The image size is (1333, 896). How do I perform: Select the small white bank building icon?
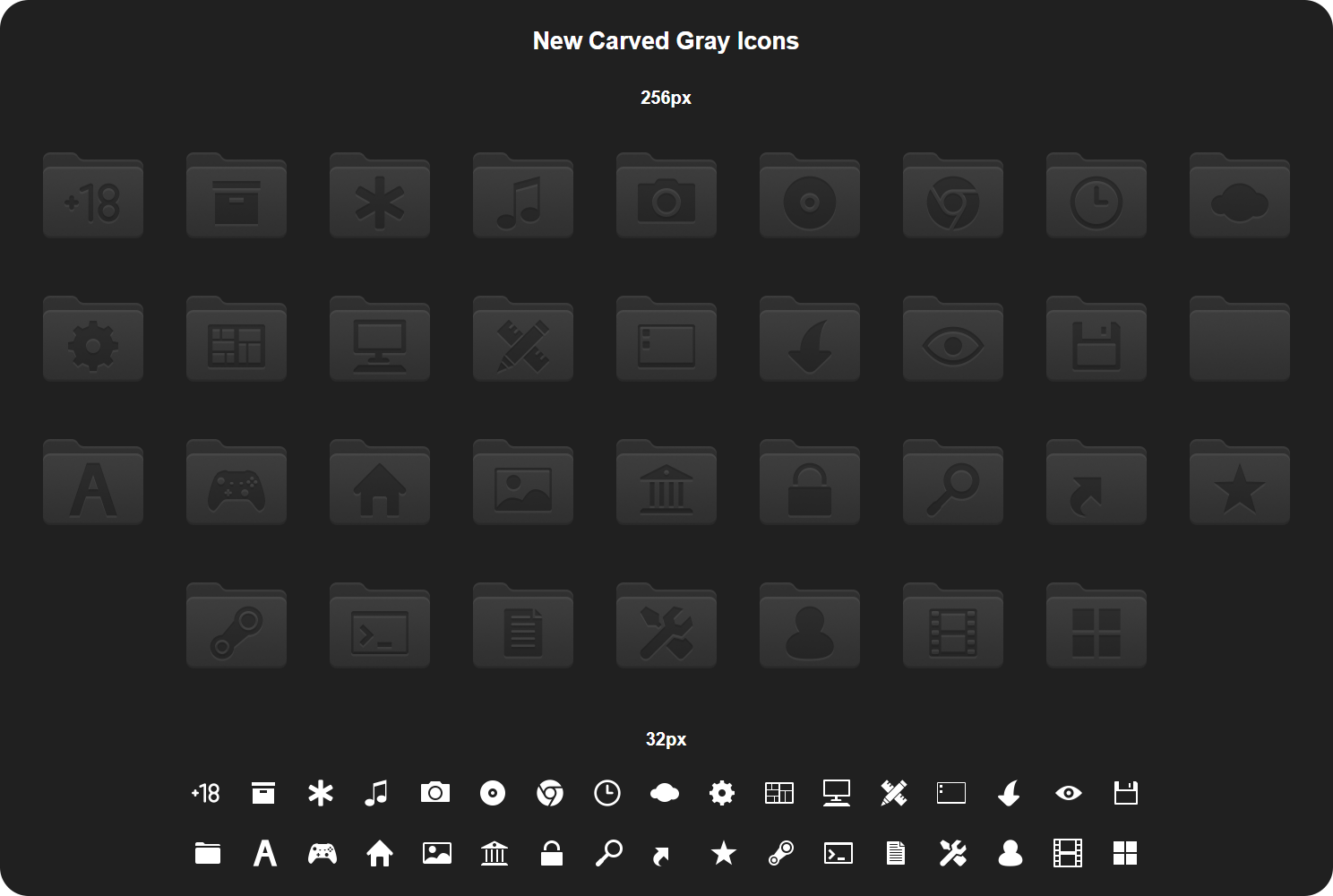click(x=494, y=853)
